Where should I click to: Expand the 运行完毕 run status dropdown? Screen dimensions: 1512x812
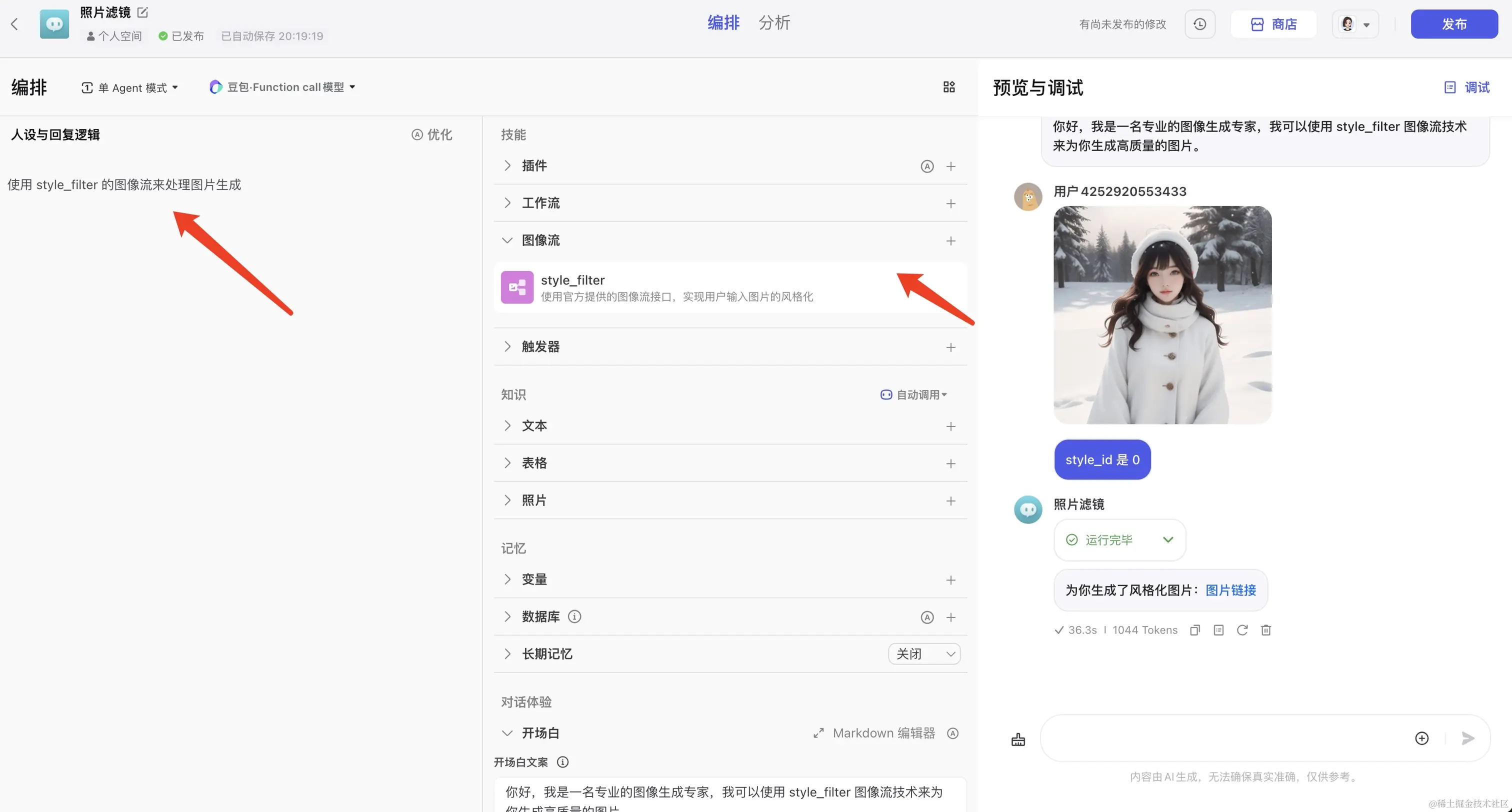[x=1120, y=539]
